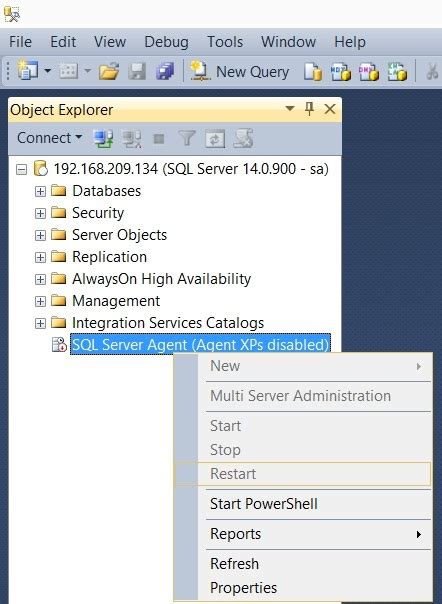Click the Activity Monitor icon in Object Explorer
This screenshot has width=442, height=604.
point(243,138)
